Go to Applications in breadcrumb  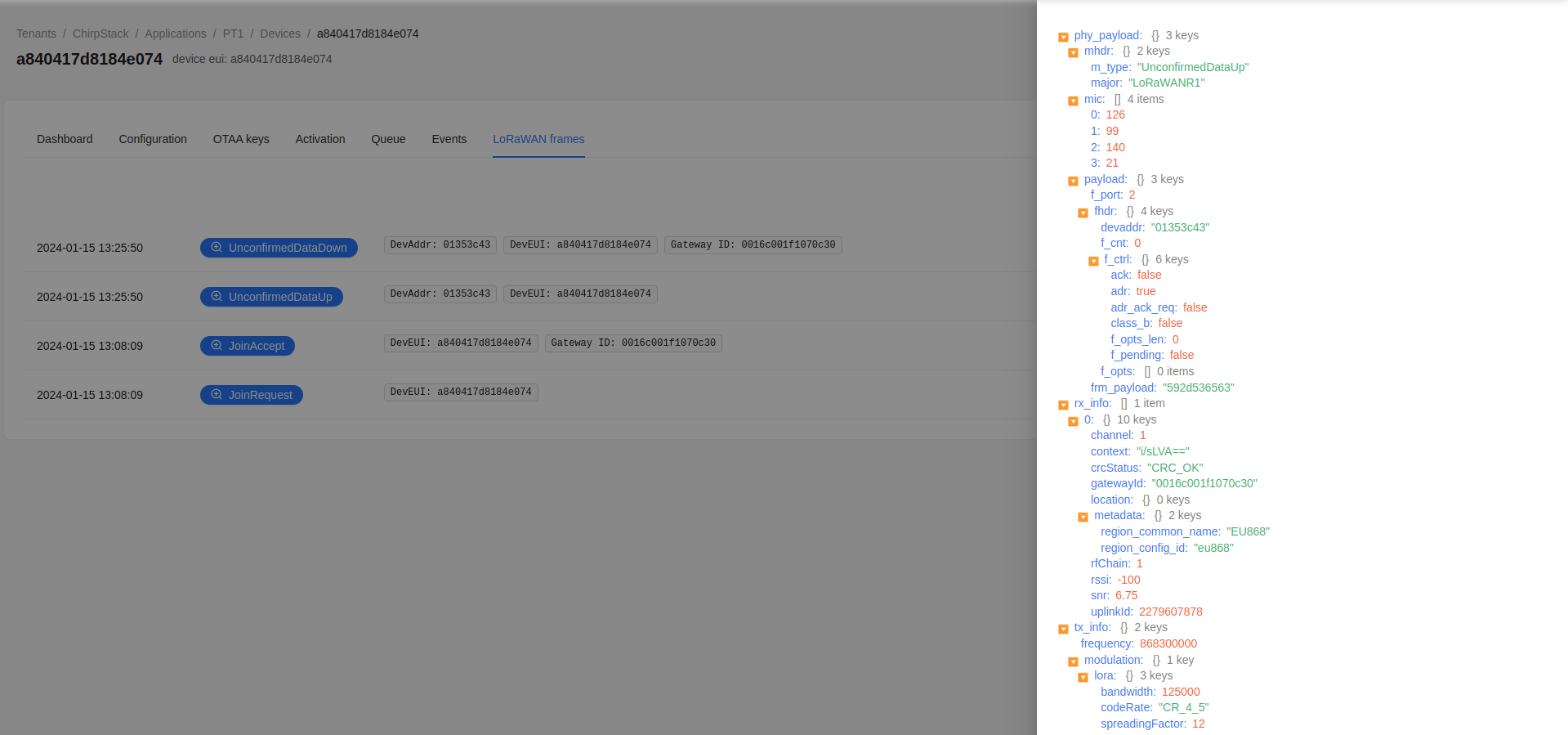[x=175, y=34]
